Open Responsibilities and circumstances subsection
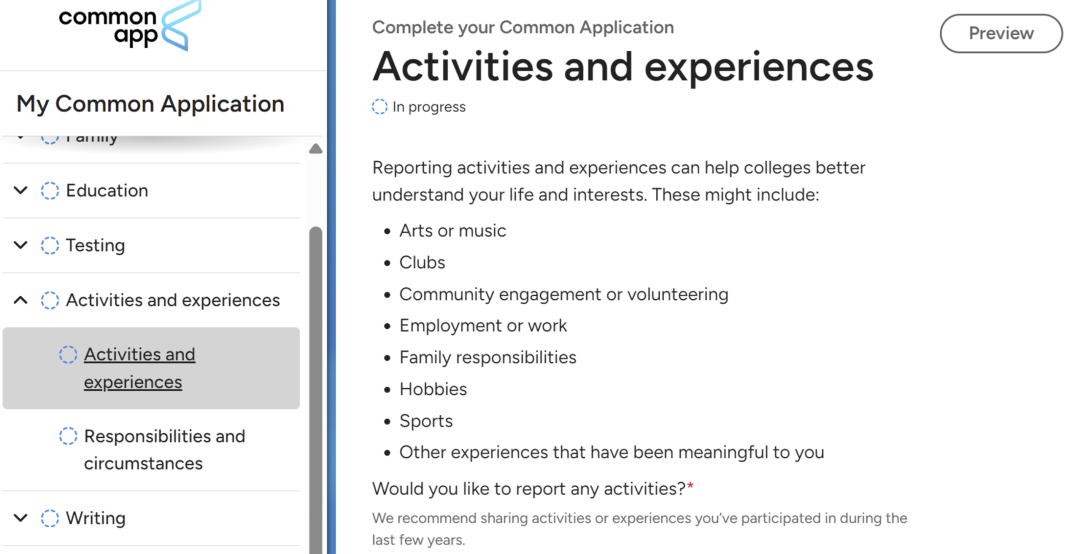 (164, 450)
